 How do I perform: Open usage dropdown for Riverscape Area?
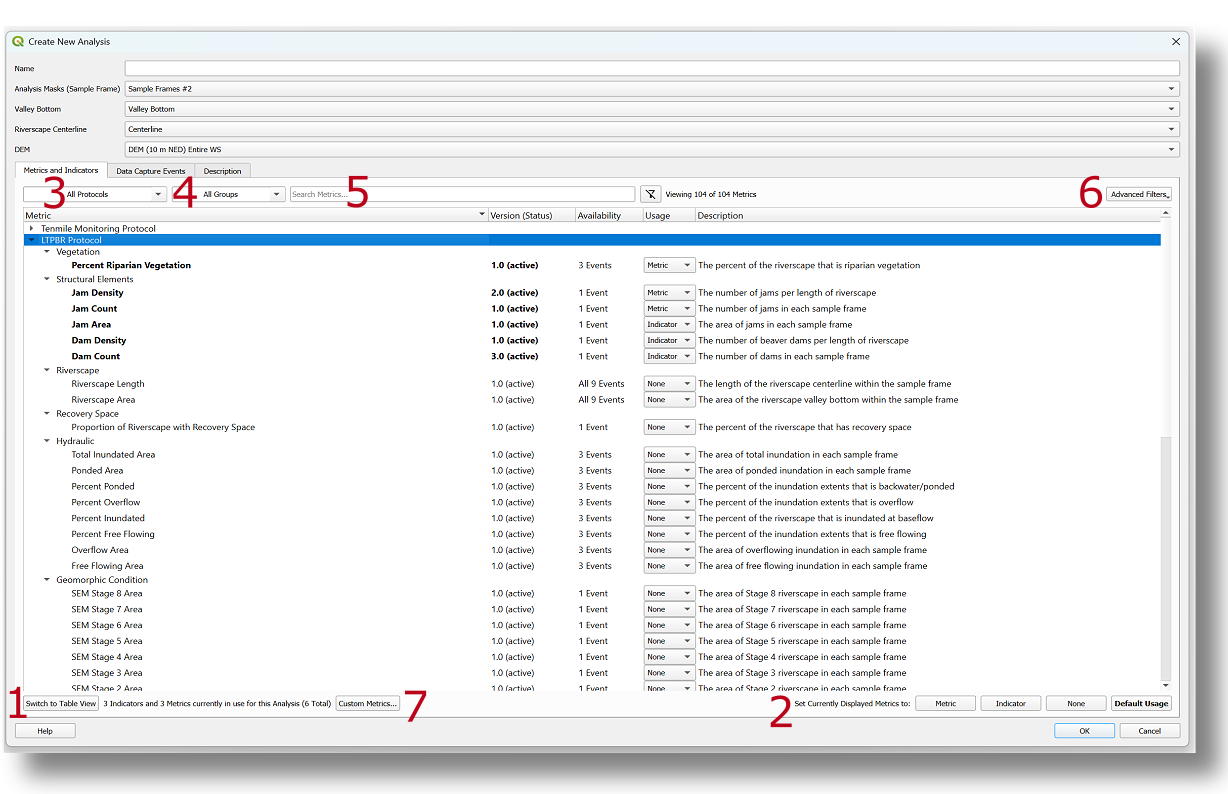669,400
